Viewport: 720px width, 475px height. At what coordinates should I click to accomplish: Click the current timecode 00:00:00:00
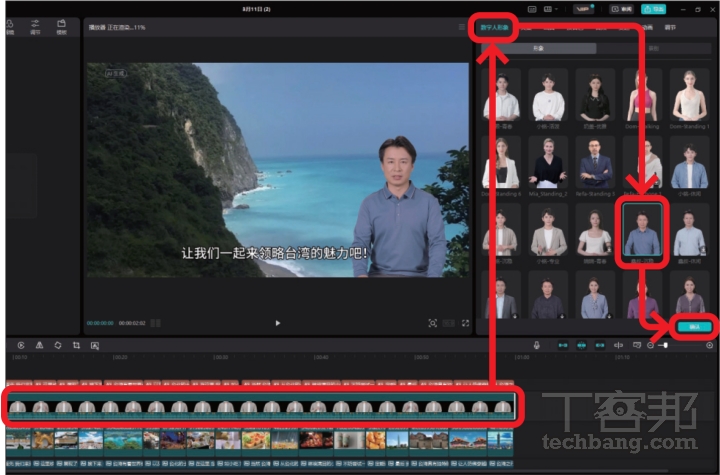pos(100,323)
